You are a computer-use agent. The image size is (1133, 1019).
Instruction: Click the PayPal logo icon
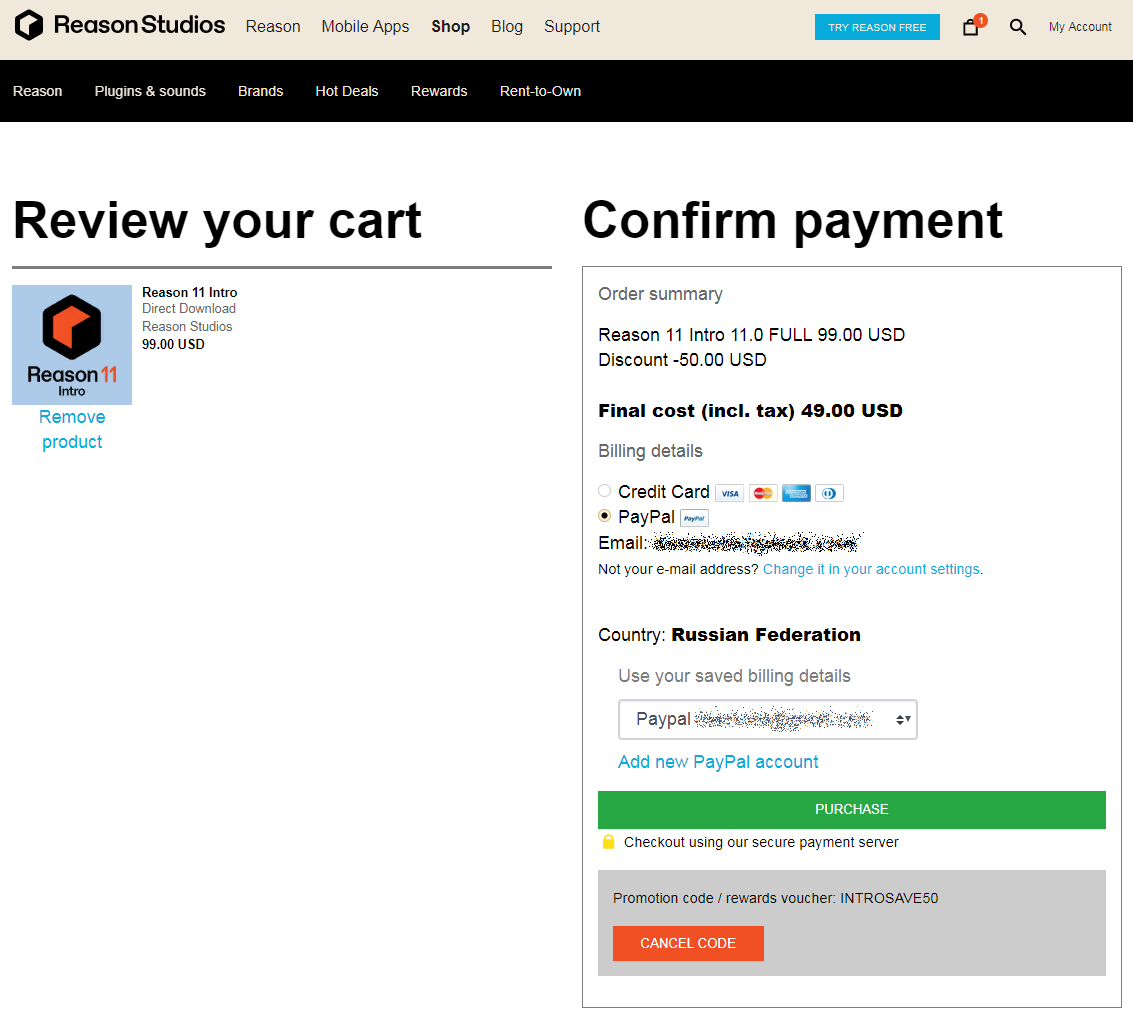coord(694,518)
